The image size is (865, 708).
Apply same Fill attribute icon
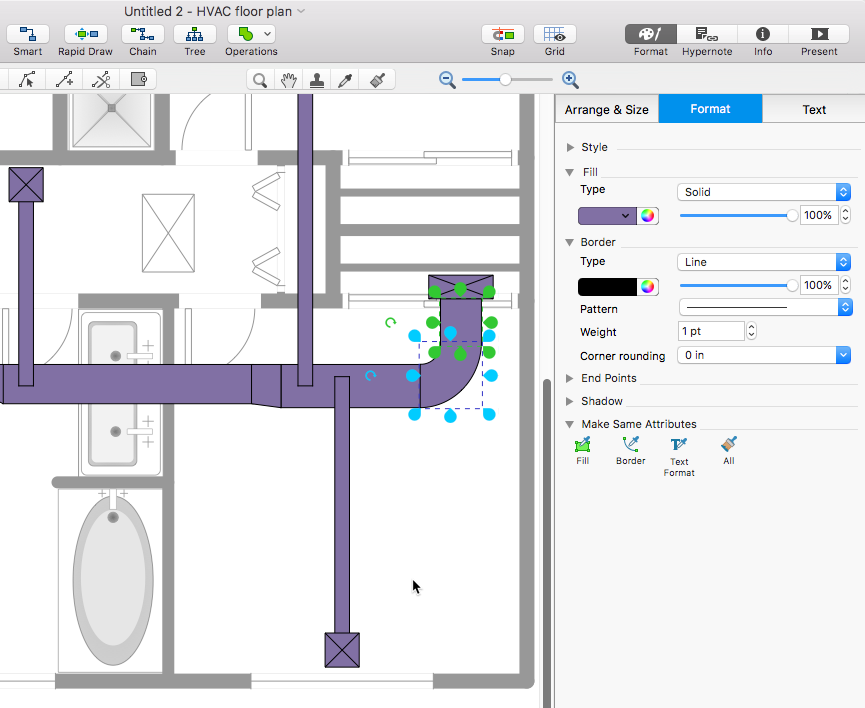click(x=583, y=445)
